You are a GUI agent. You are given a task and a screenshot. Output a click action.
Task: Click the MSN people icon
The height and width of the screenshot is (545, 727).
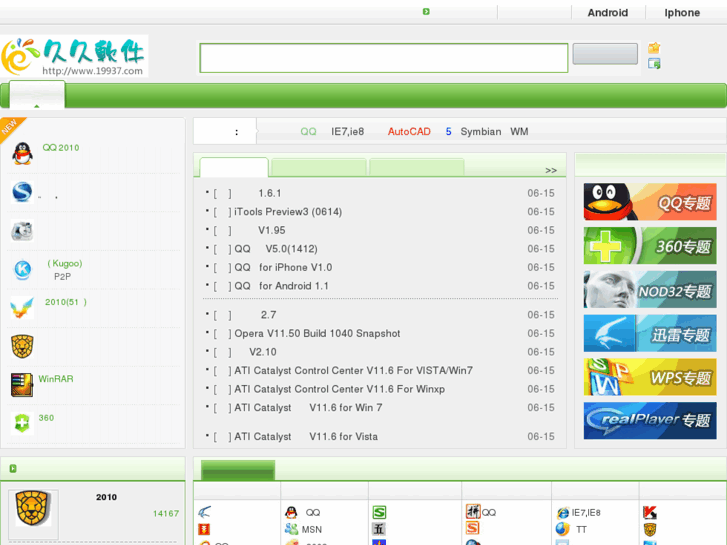291,529
